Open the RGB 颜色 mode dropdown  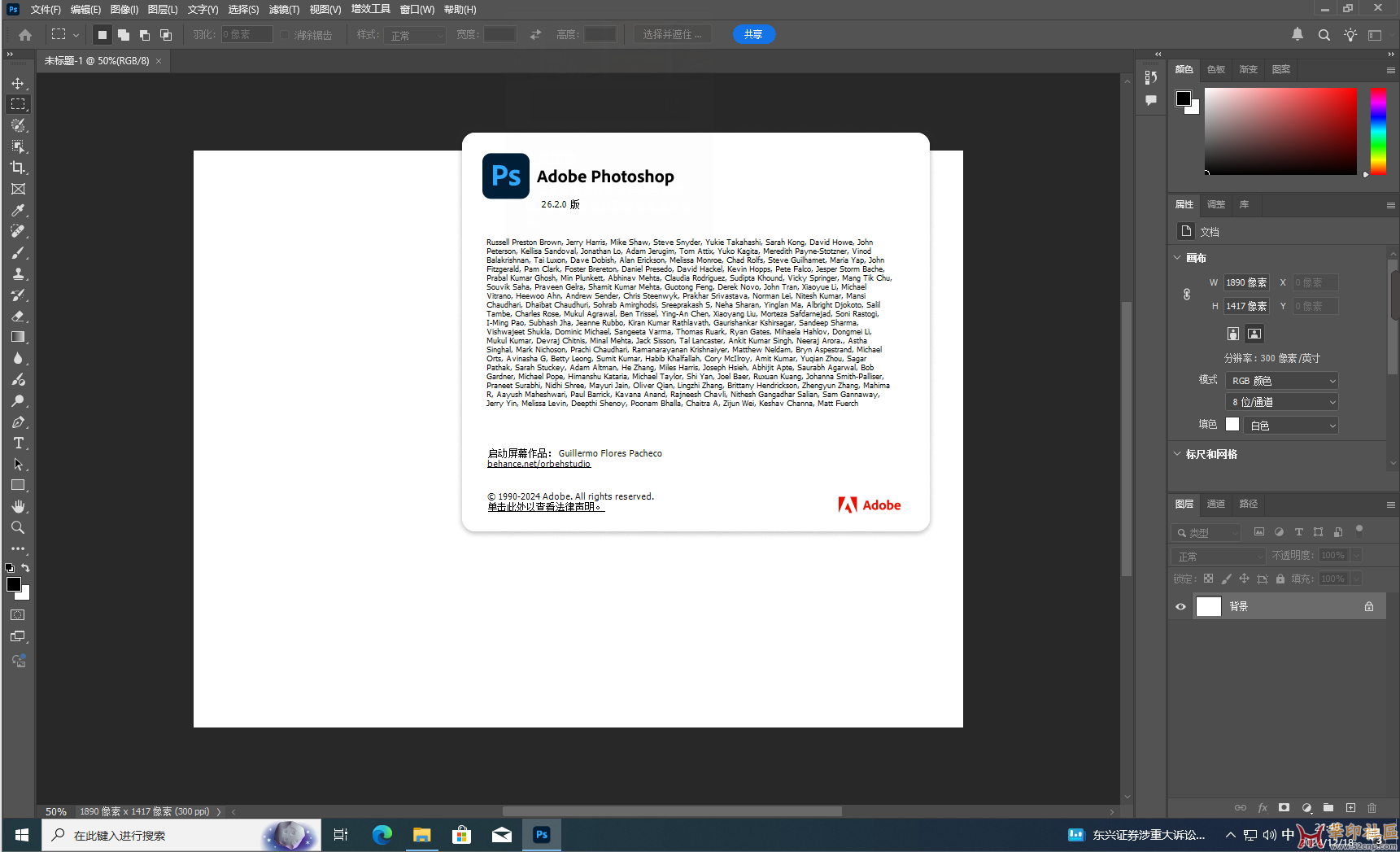(x=1281, y=381)
